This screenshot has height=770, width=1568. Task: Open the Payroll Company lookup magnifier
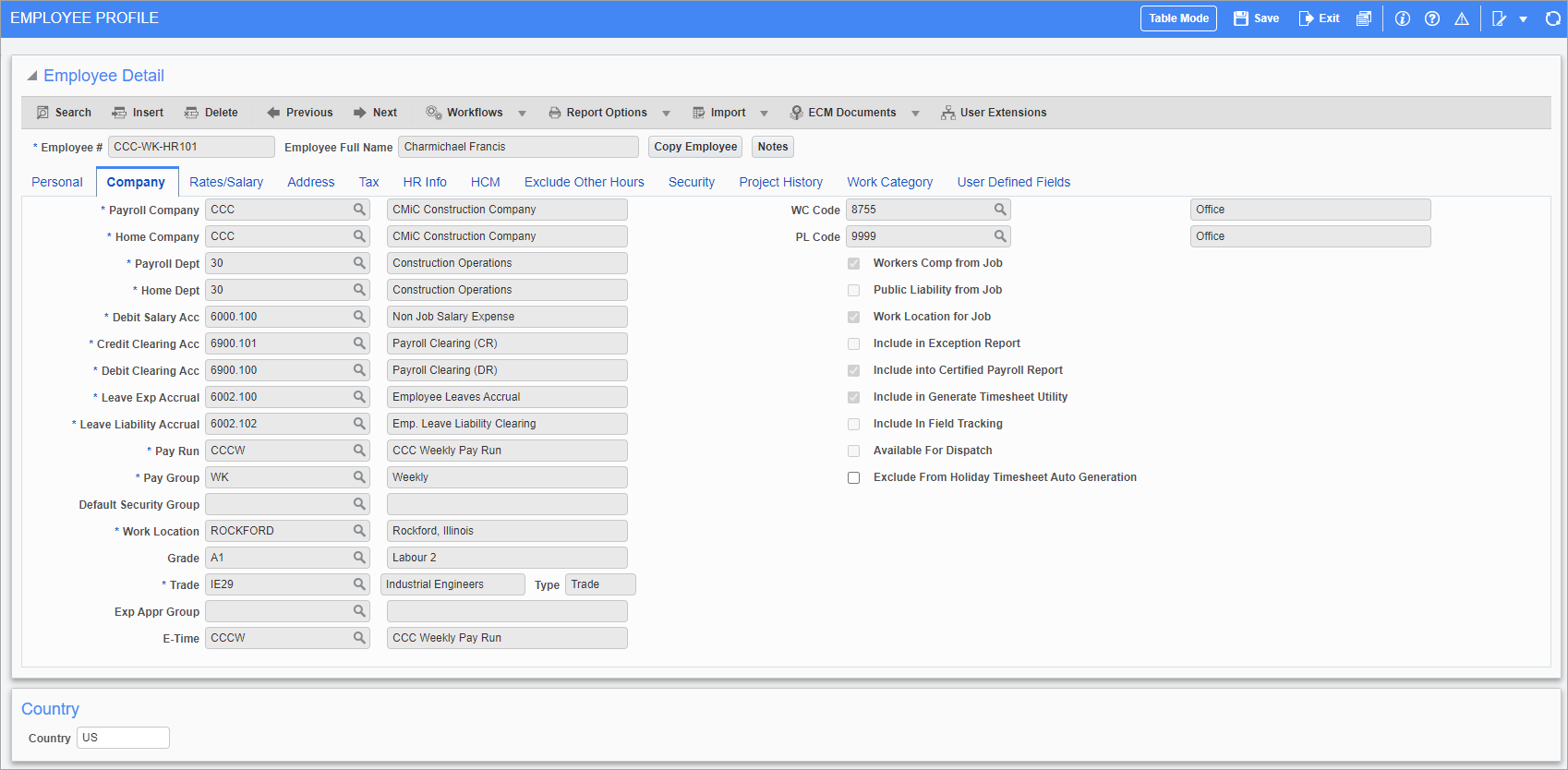pyautogui.click(x=359, y=210)
